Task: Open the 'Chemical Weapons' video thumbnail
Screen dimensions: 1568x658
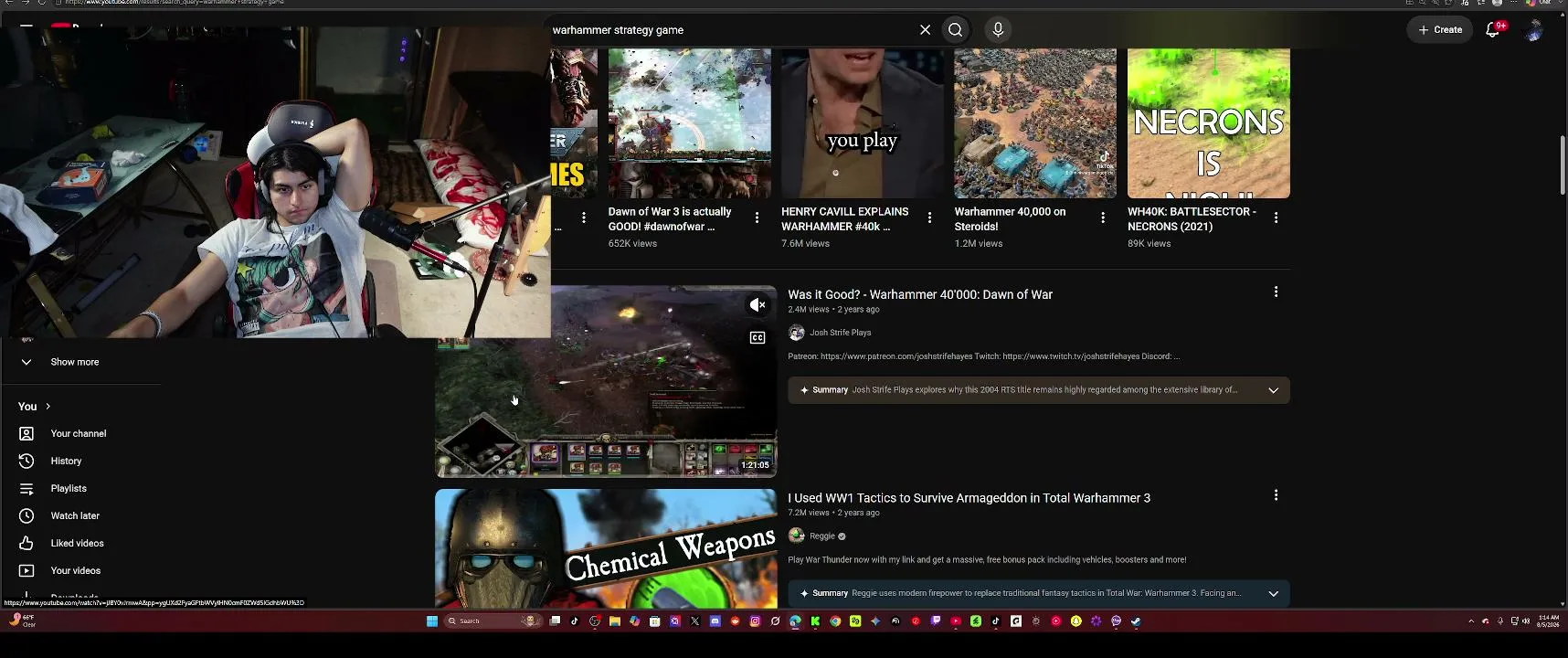Action: [x=606, y=548]
